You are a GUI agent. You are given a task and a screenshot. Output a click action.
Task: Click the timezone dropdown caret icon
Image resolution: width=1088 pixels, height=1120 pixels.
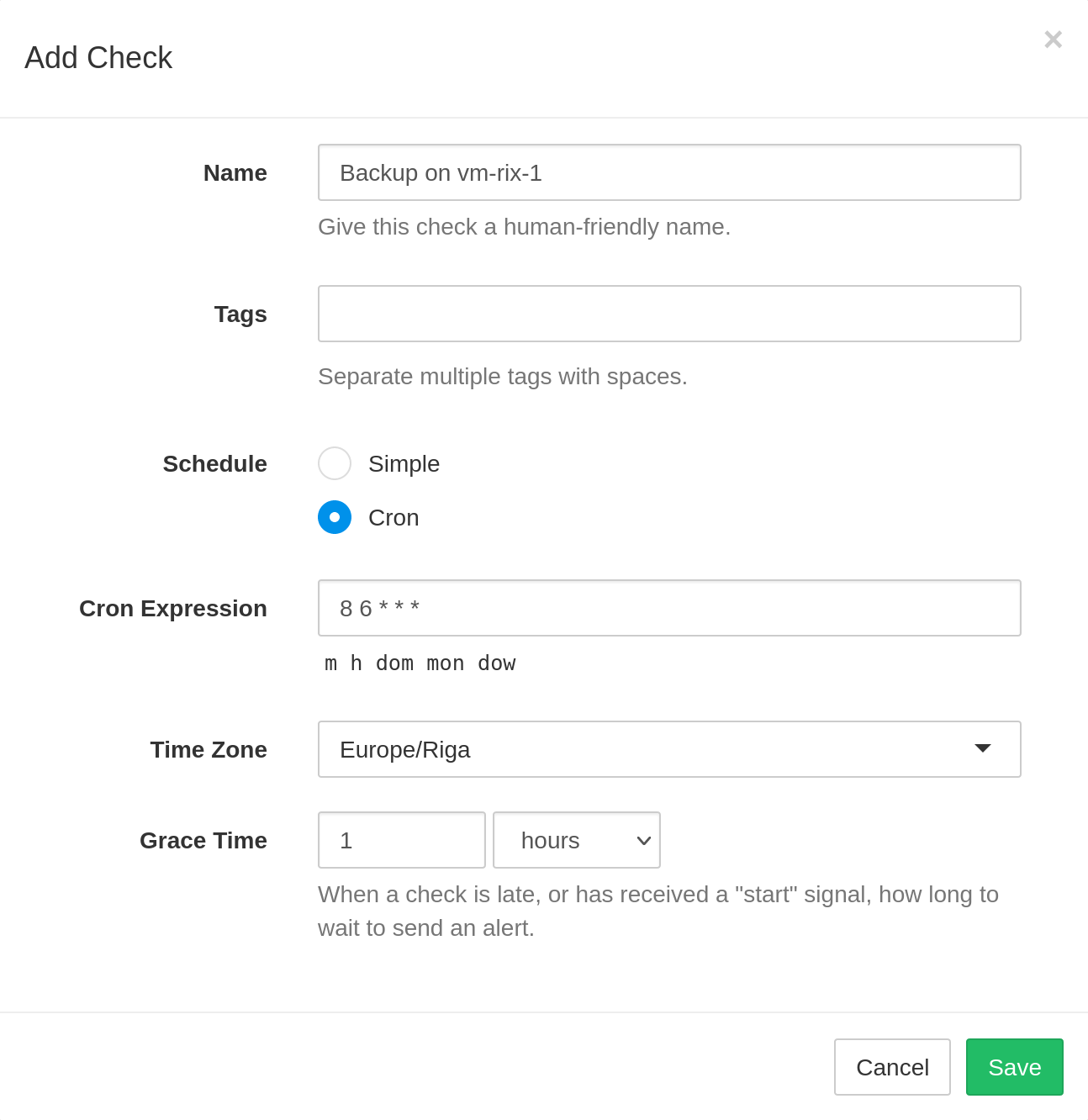pos(982,748)
